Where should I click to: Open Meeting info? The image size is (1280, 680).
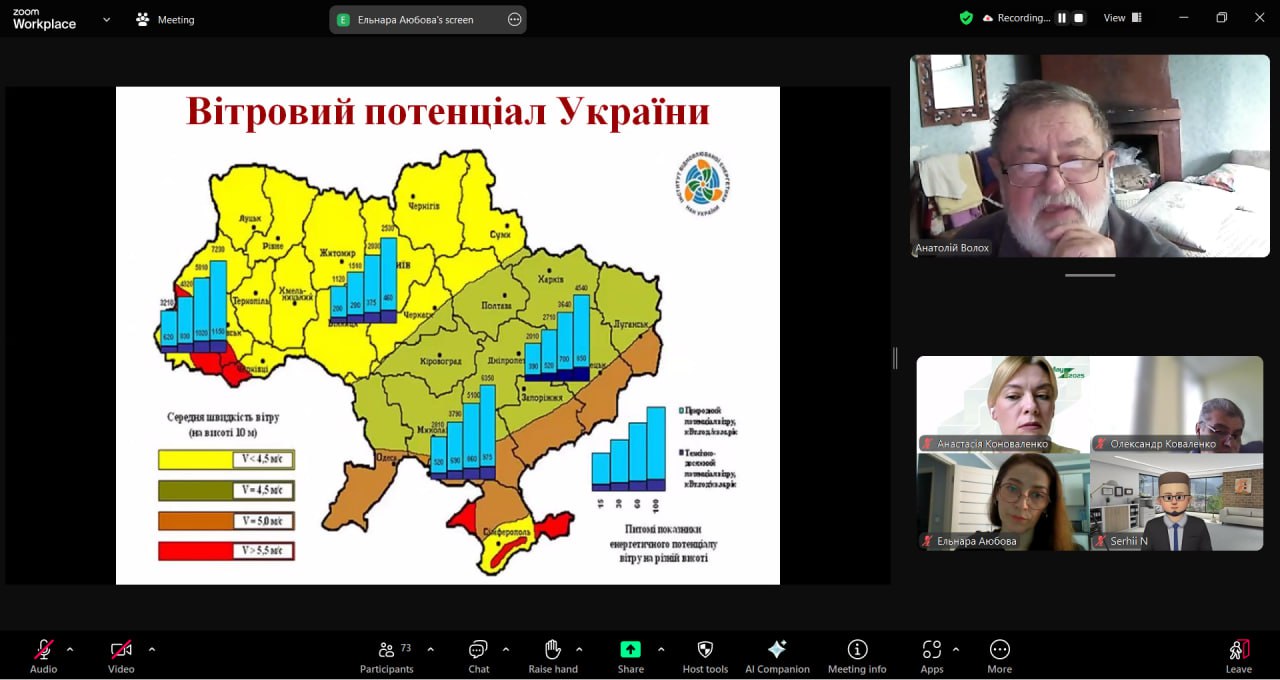(x=857, y=656)
